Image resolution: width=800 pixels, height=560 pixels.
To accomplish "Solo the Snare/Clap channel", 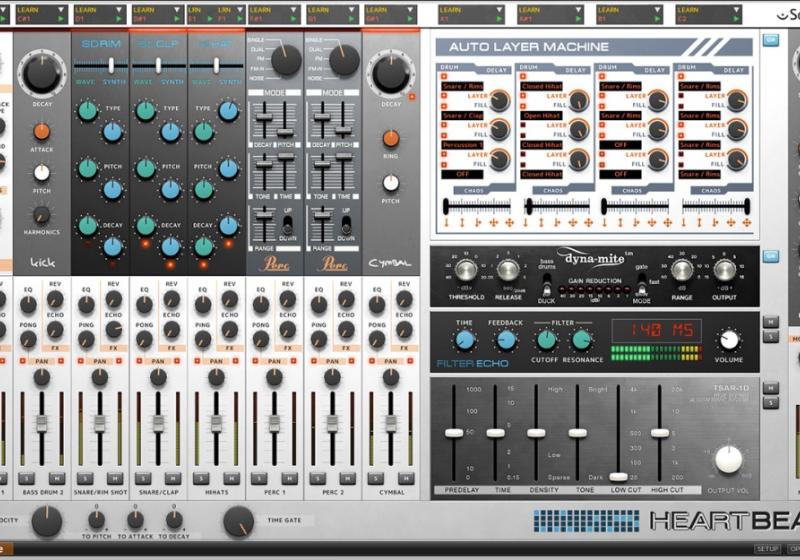I will tap(143, 478).
